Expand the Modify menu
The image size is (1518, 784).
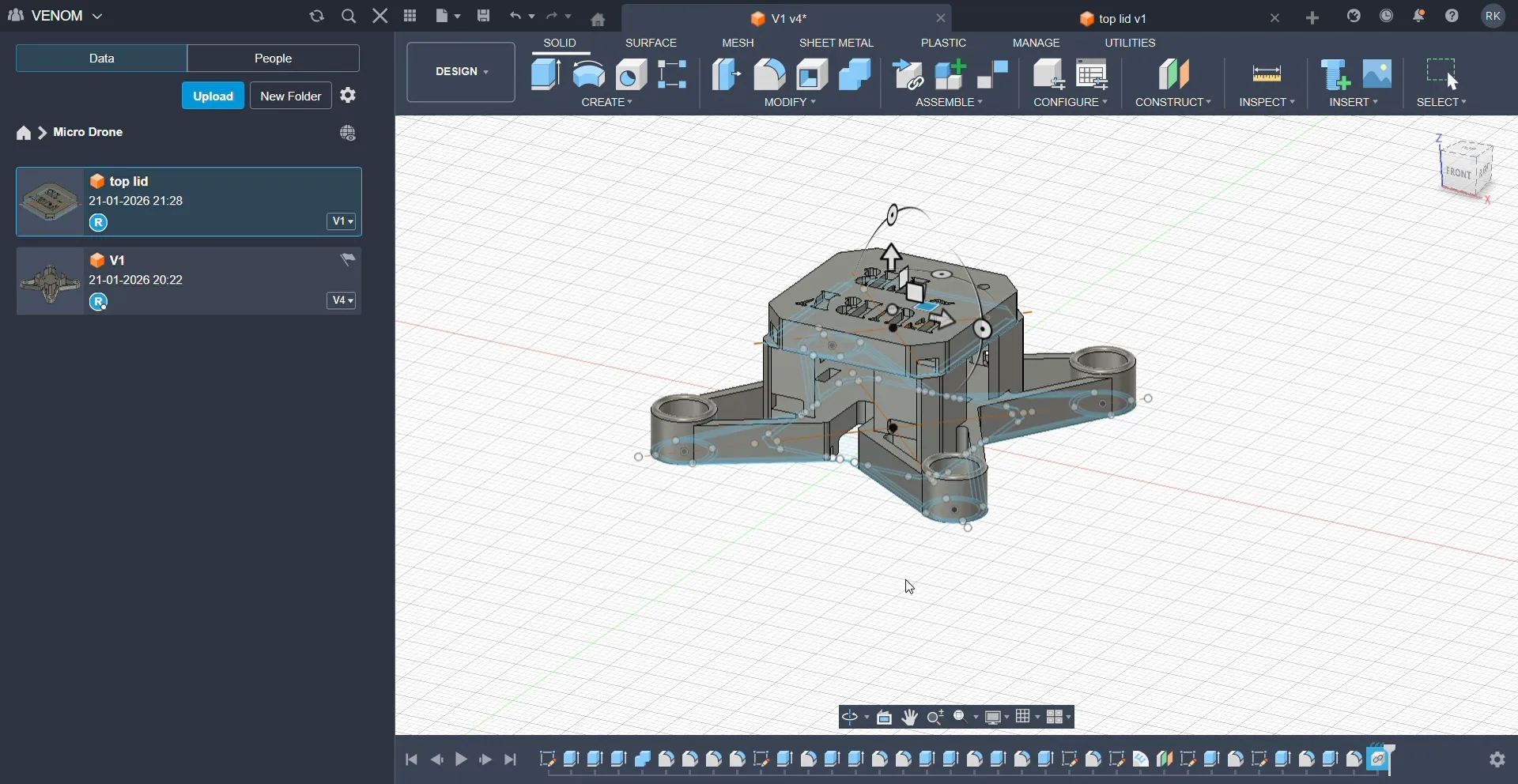point(790,103)
